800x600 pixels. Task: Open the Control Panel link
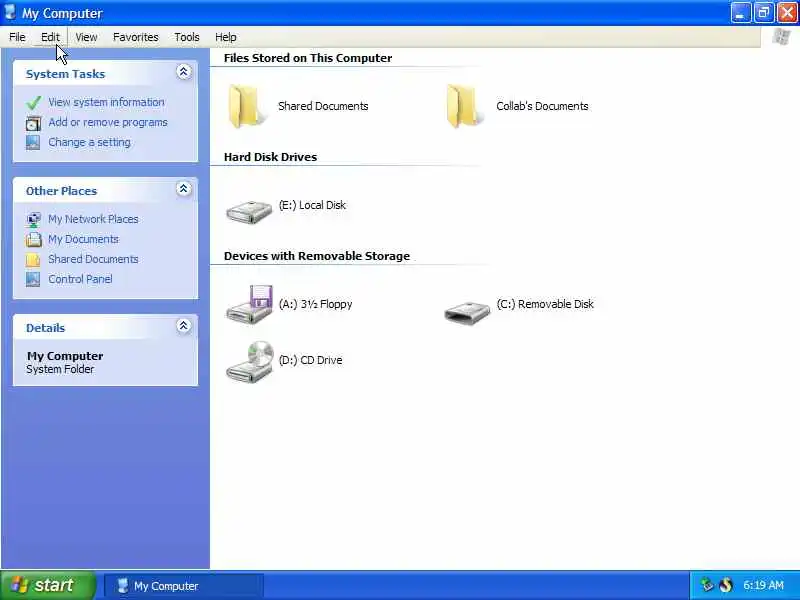(x=80, y=279)
